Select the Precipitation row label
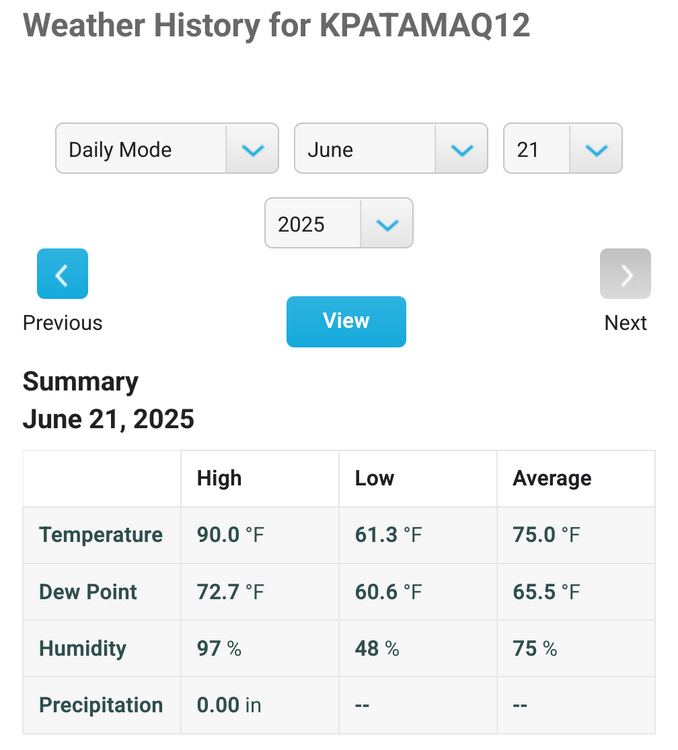This screenshot has height=750, width=678. point(101,705)
